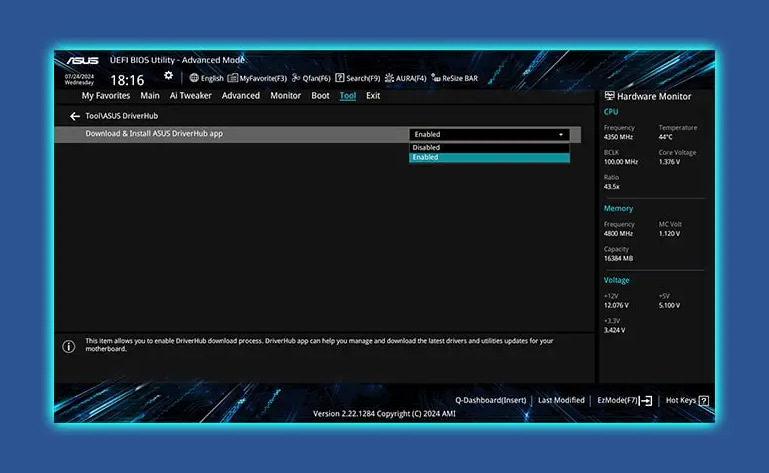Open the Exit tab
This screenshot has width=769, height=473.
[x=373, y=96]
